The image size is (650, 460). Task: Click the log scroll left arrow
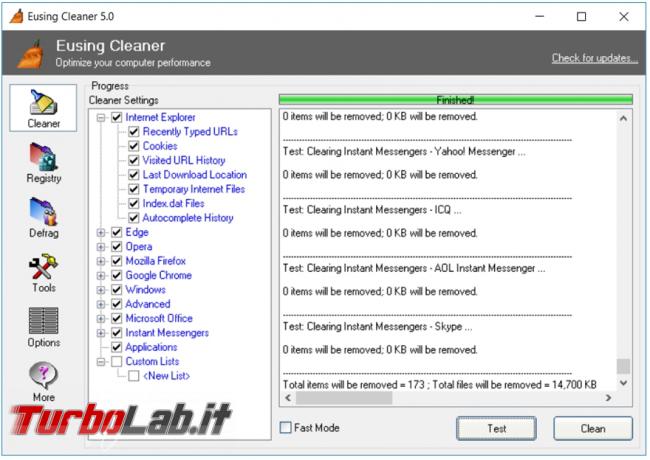pyautogui.click(x=288, y=398)
